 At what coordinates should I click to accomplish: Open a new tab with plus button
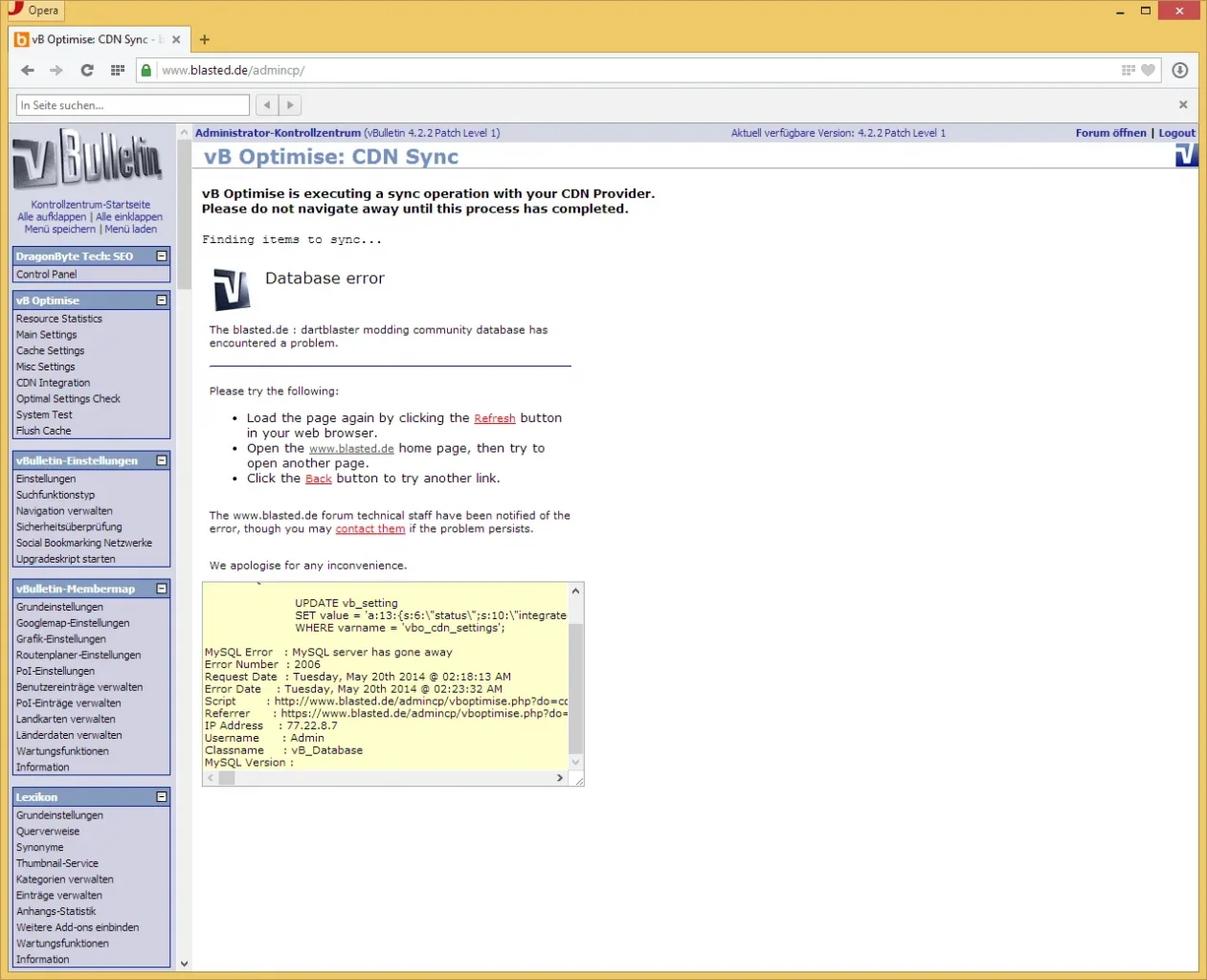(204, 39)
